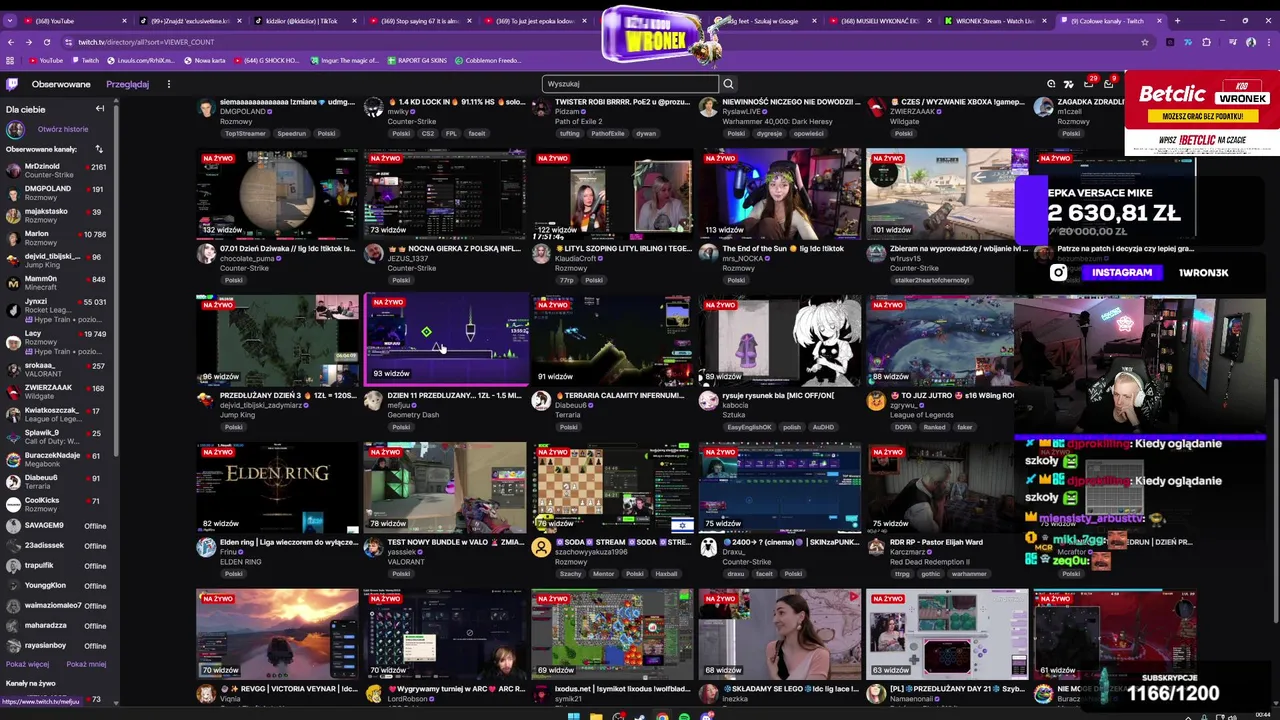Click Pokaż więcej in the sidebar
The height and width of the screenshot is (720, 1280).
click(28, 664)
